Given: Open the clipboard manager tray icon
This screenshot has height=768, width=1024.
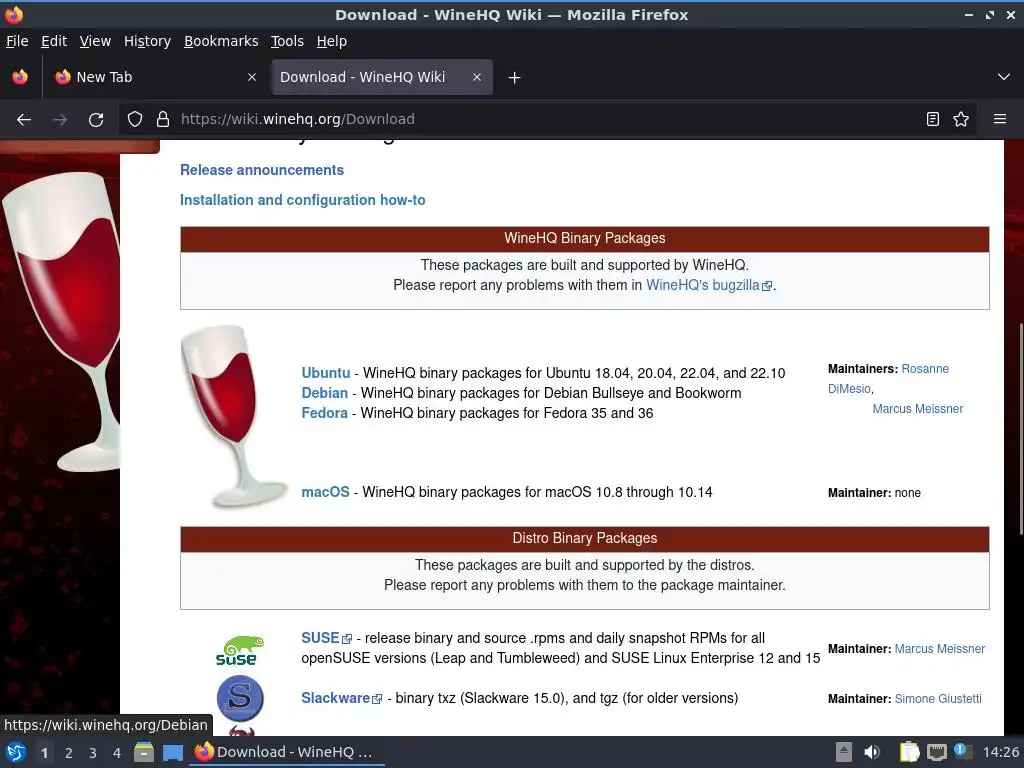Looking at the screenshot, I should point(909,752).
